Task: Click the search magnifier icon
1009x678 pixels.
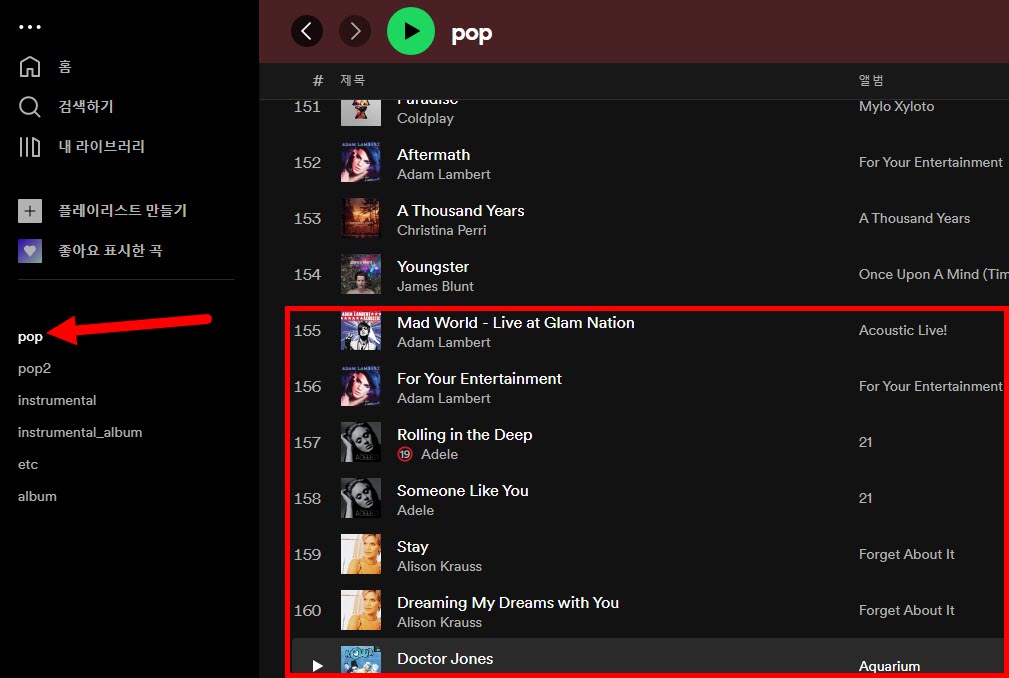Action: (30, 107)
